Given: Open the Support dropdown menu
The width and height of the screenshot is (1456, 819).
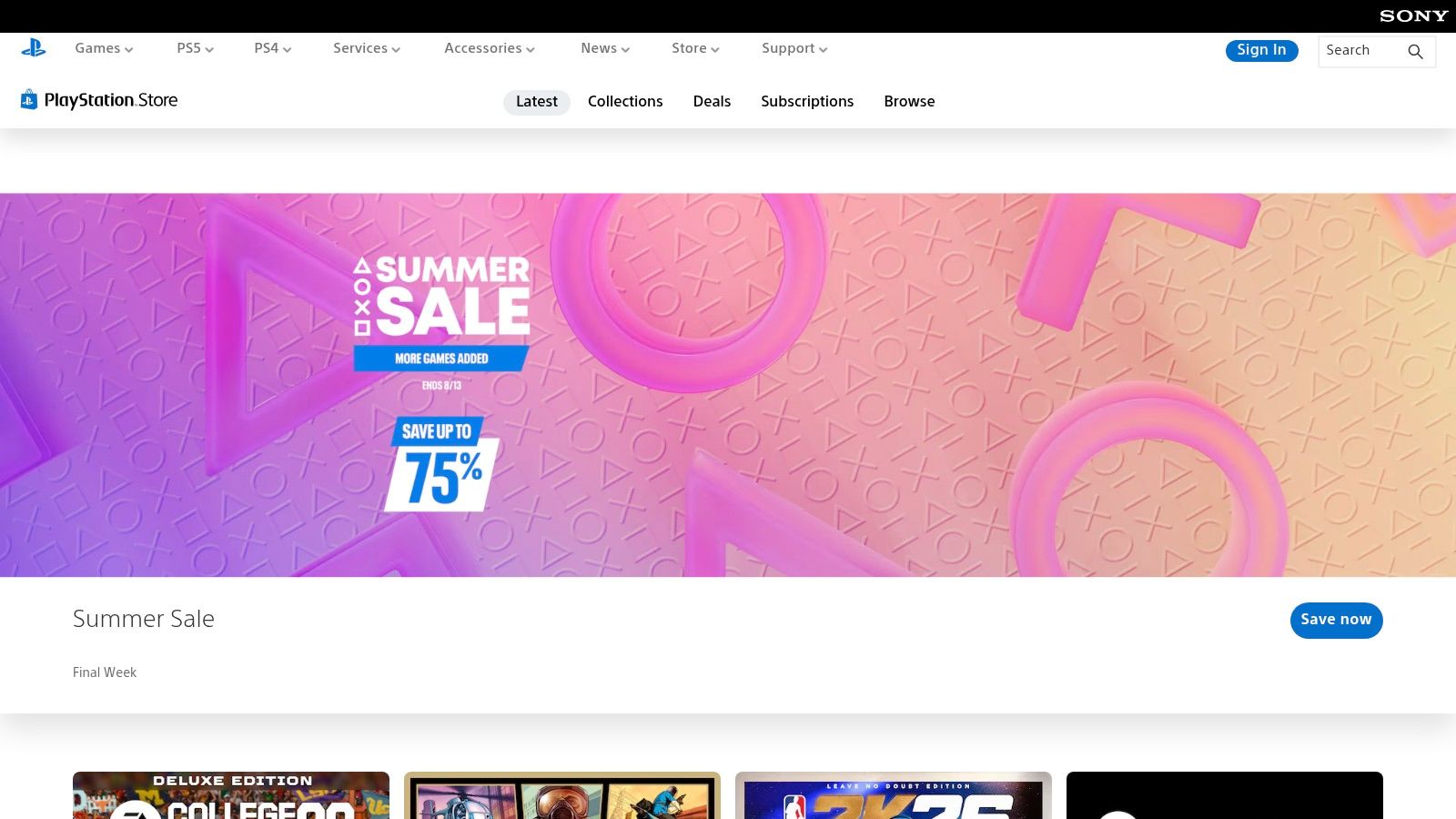Looking at the screenshot, I should [794, 48].
